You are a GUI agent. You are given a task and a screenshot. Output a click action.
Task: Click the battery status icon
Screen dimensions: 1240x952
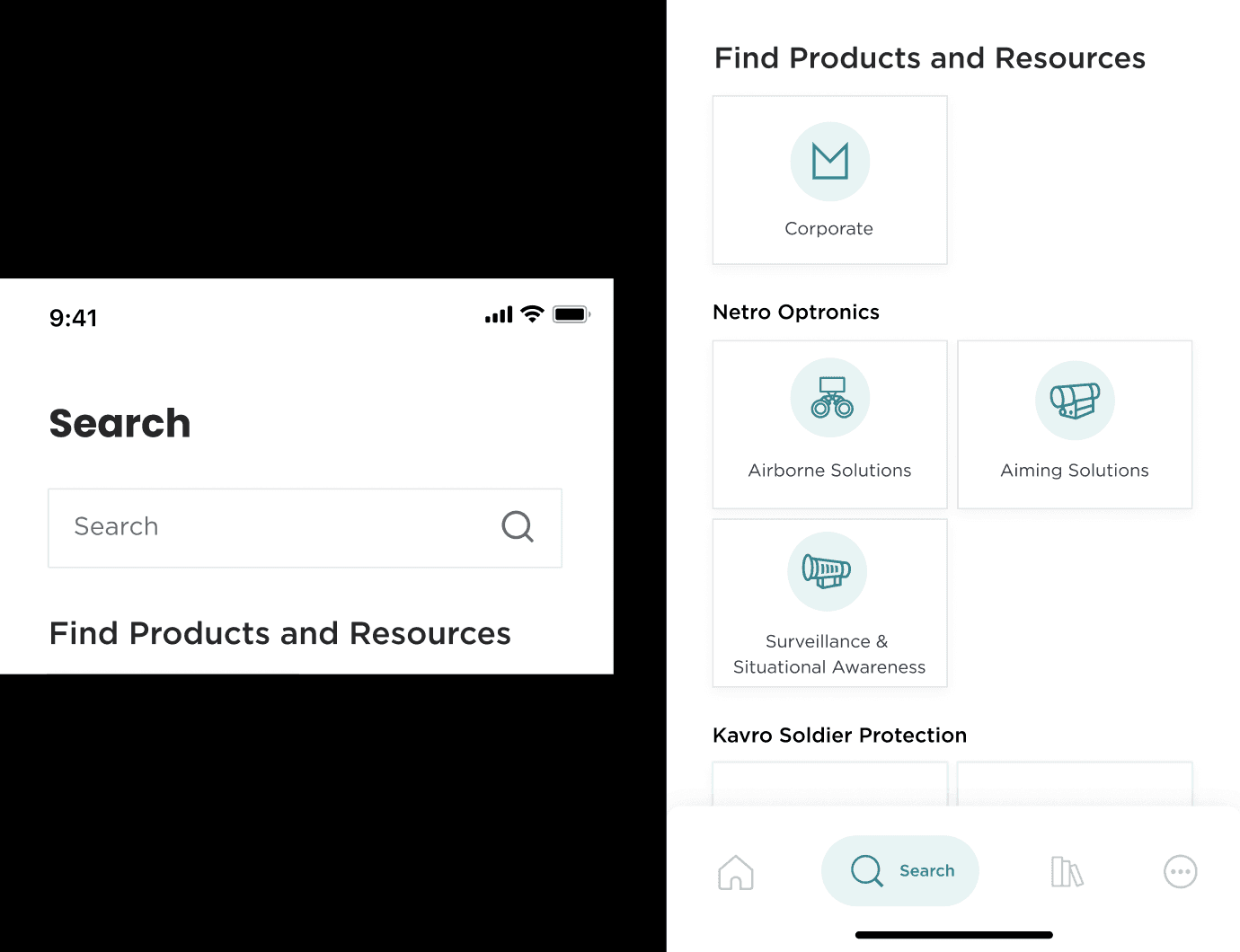pos(571,314)
